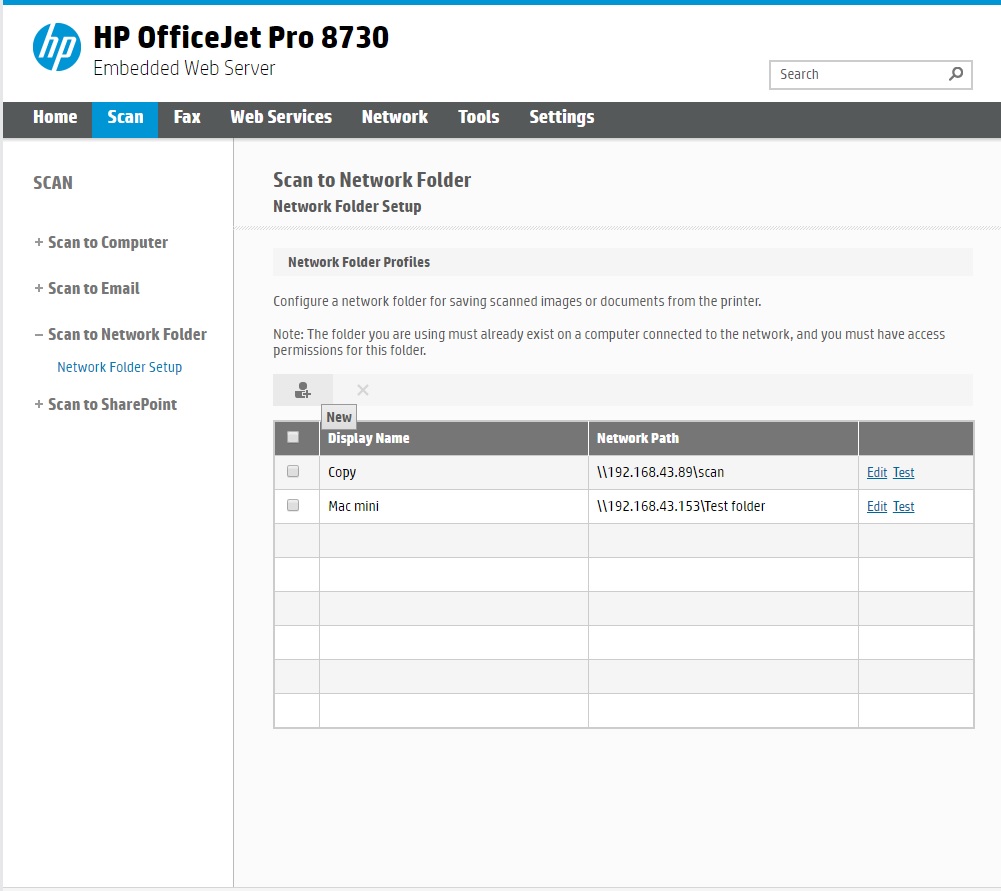Click the HP logo icon
The width and height of the screenshot is (1001, 891).
pos(57,48)
